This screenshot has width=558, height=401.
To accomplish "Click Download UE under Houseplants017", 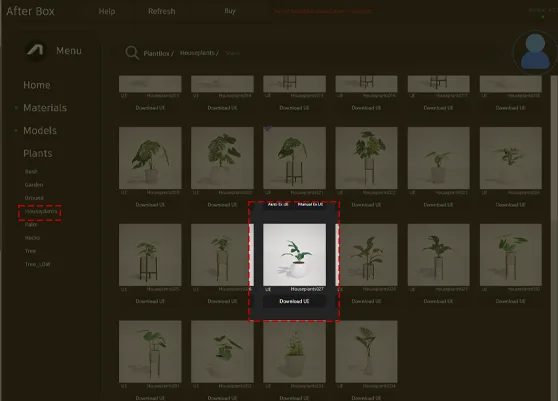I will [438, 108].
